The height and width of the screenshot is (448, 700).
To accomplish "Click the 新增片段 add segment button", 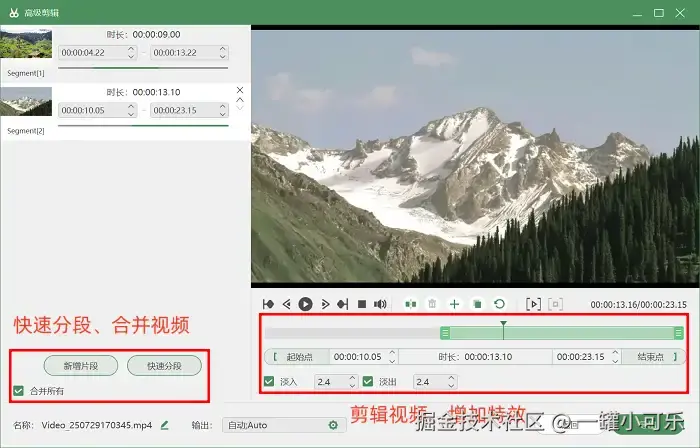I will [81, 366].
